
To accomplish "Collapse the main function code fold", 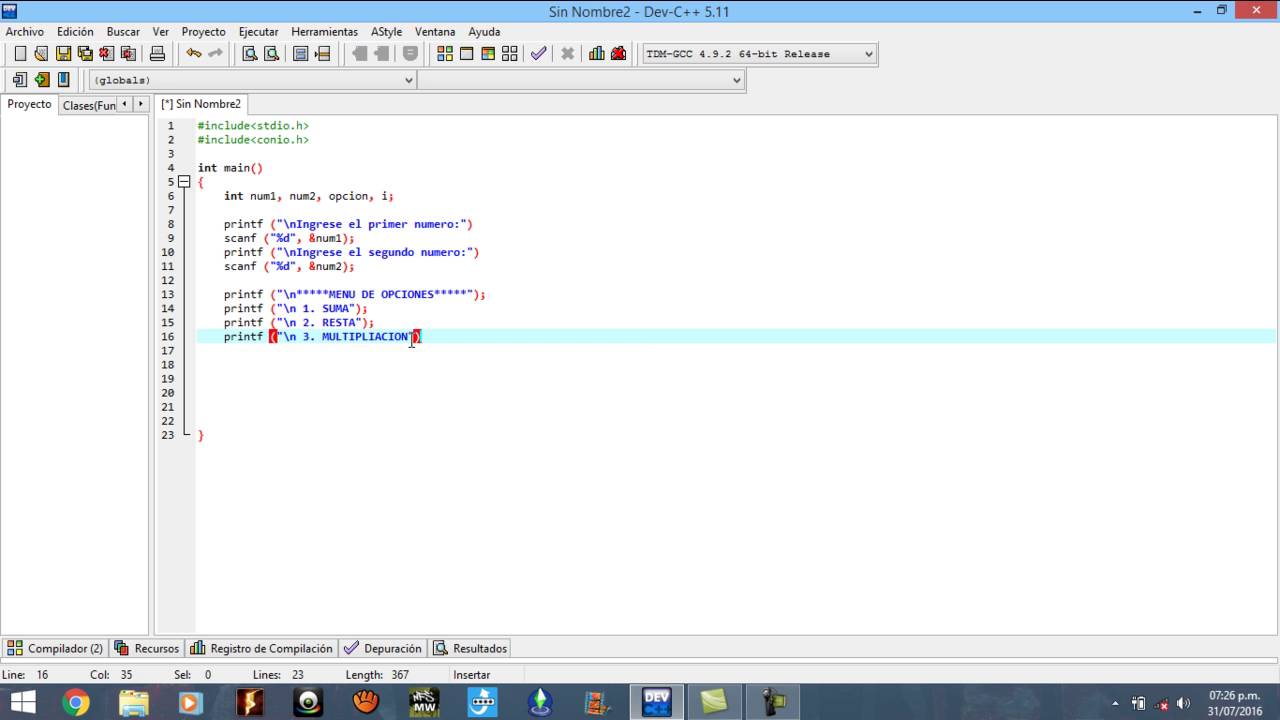I will pyautogui.click(x=184, y=182).
